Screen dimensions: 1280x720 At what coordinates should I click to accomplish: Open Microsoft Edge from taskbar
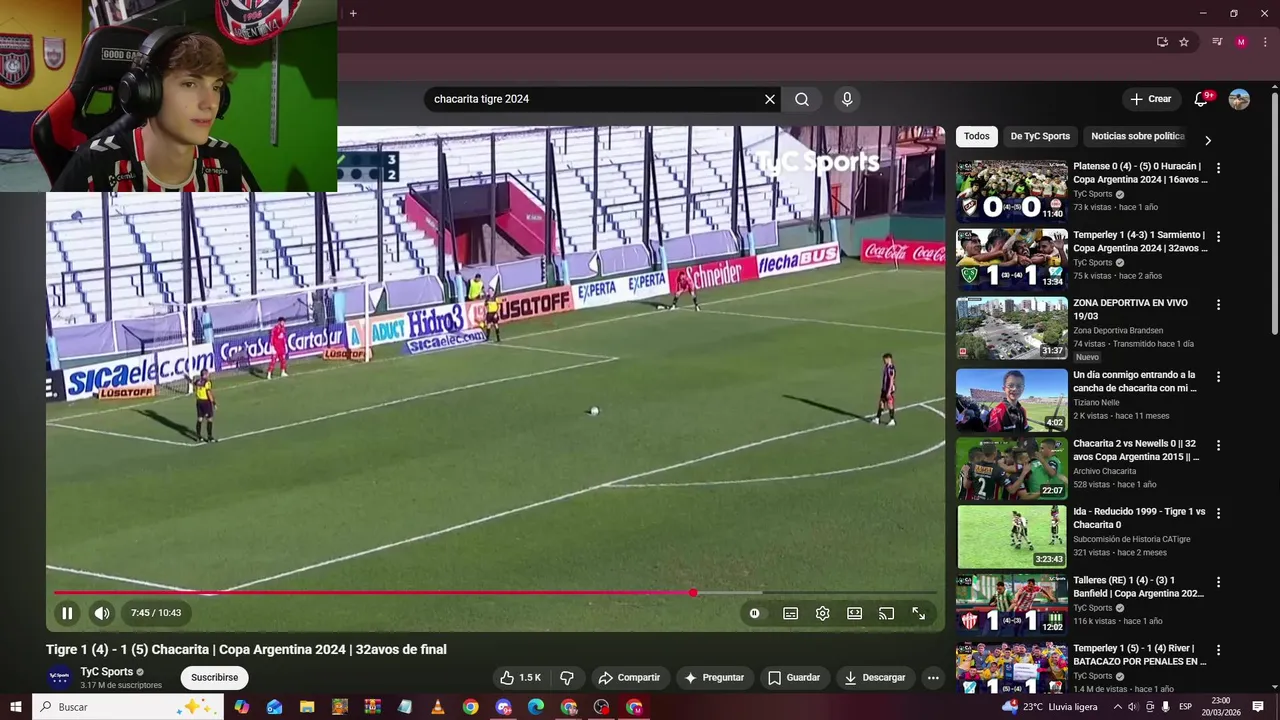click(536, 707)
